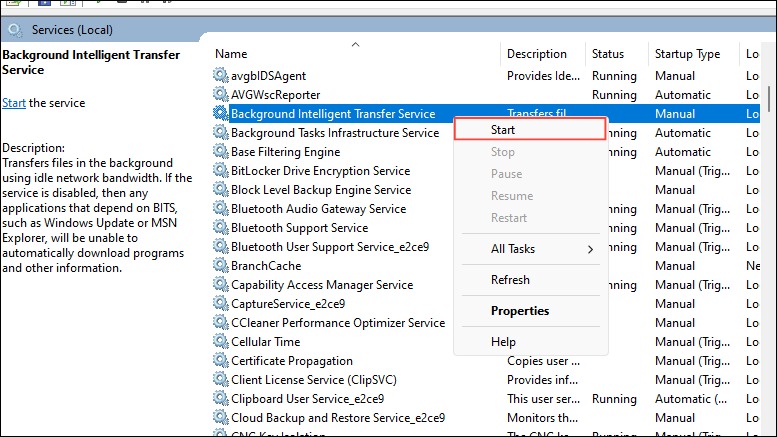Choose the greyed-out Resume menu entry

click(530, 196)
